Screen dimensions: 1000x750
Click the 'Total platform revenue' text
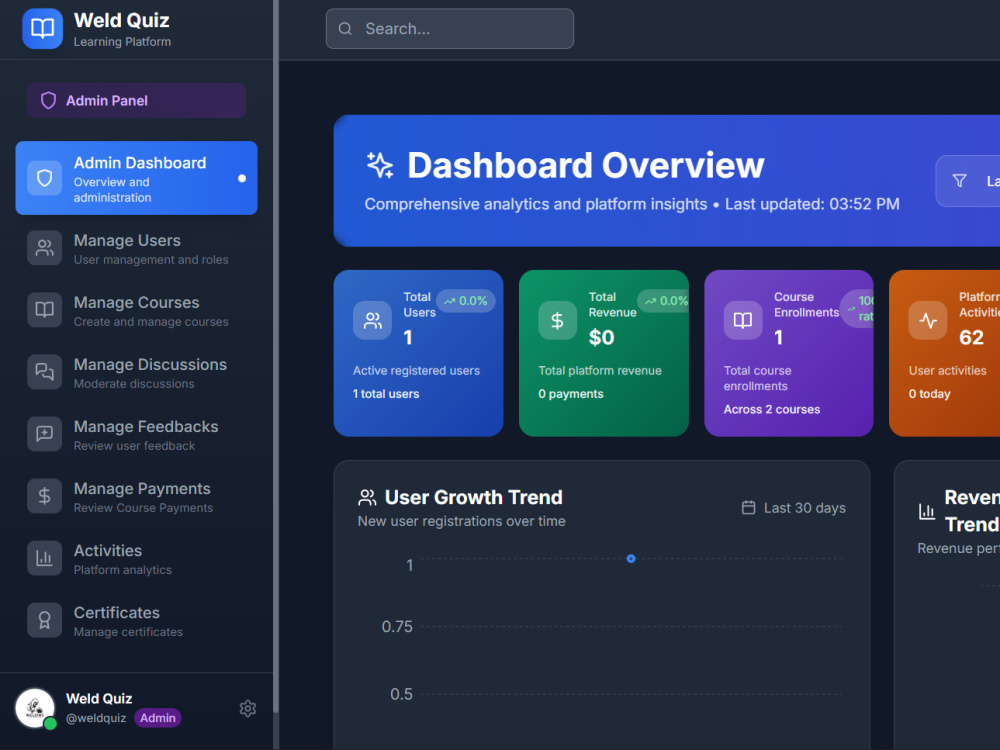600,371
